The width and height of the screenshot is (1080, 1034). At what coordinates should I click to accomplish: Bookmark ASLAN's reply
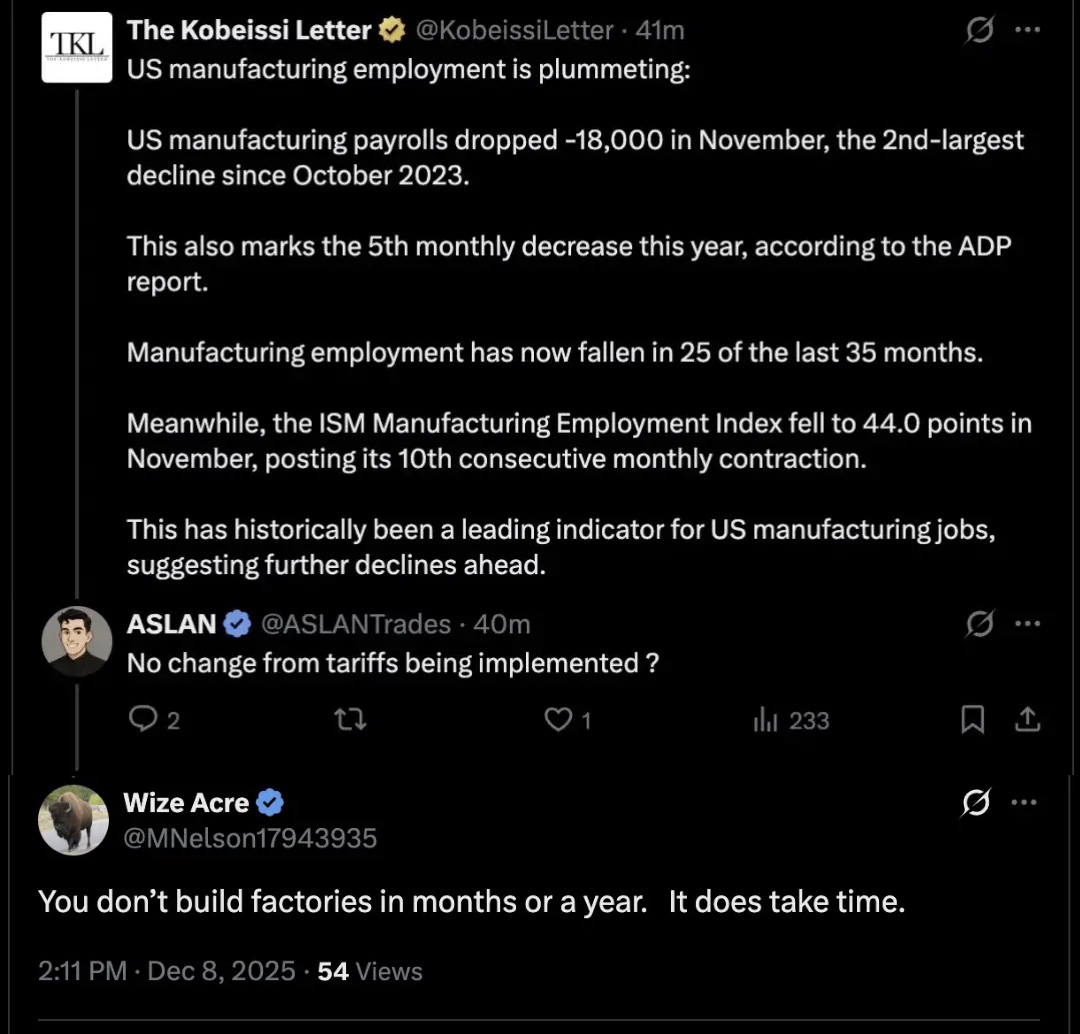click(972, 720)
